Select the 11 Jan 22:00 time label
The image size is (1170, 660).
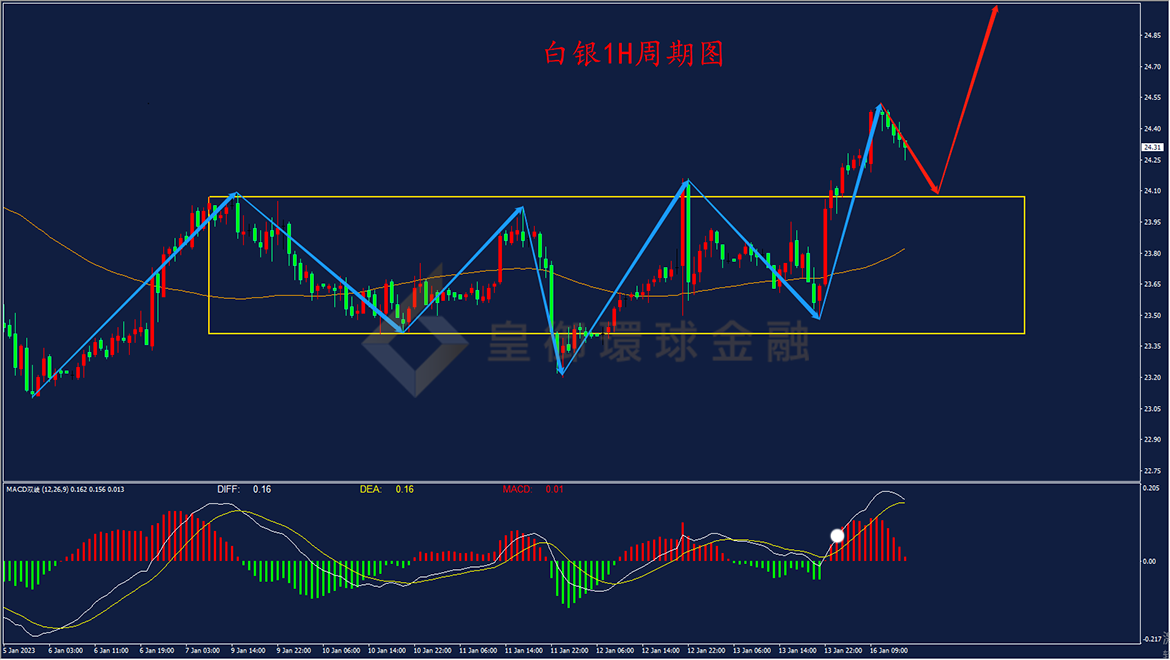pos(569,650)
